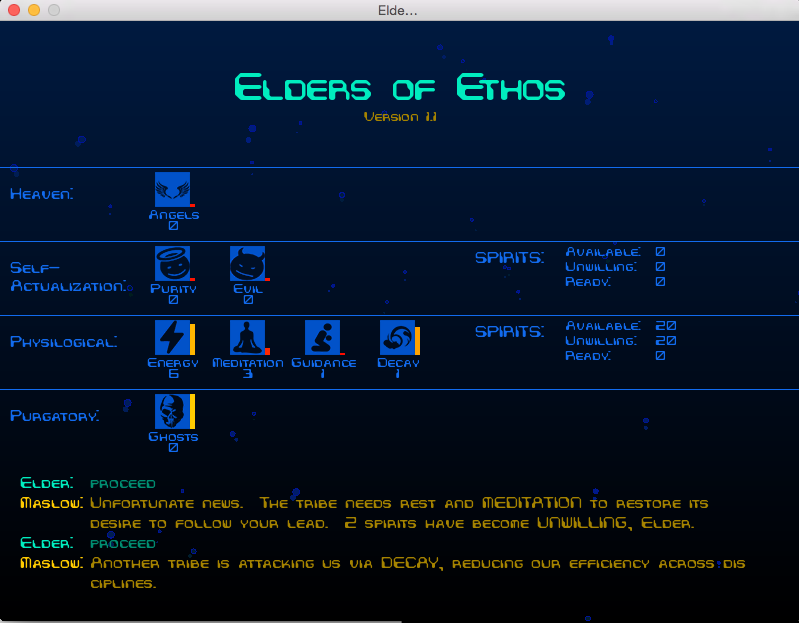
Task: Select the Purgatory row label
Action: click(x=55, y=416)
